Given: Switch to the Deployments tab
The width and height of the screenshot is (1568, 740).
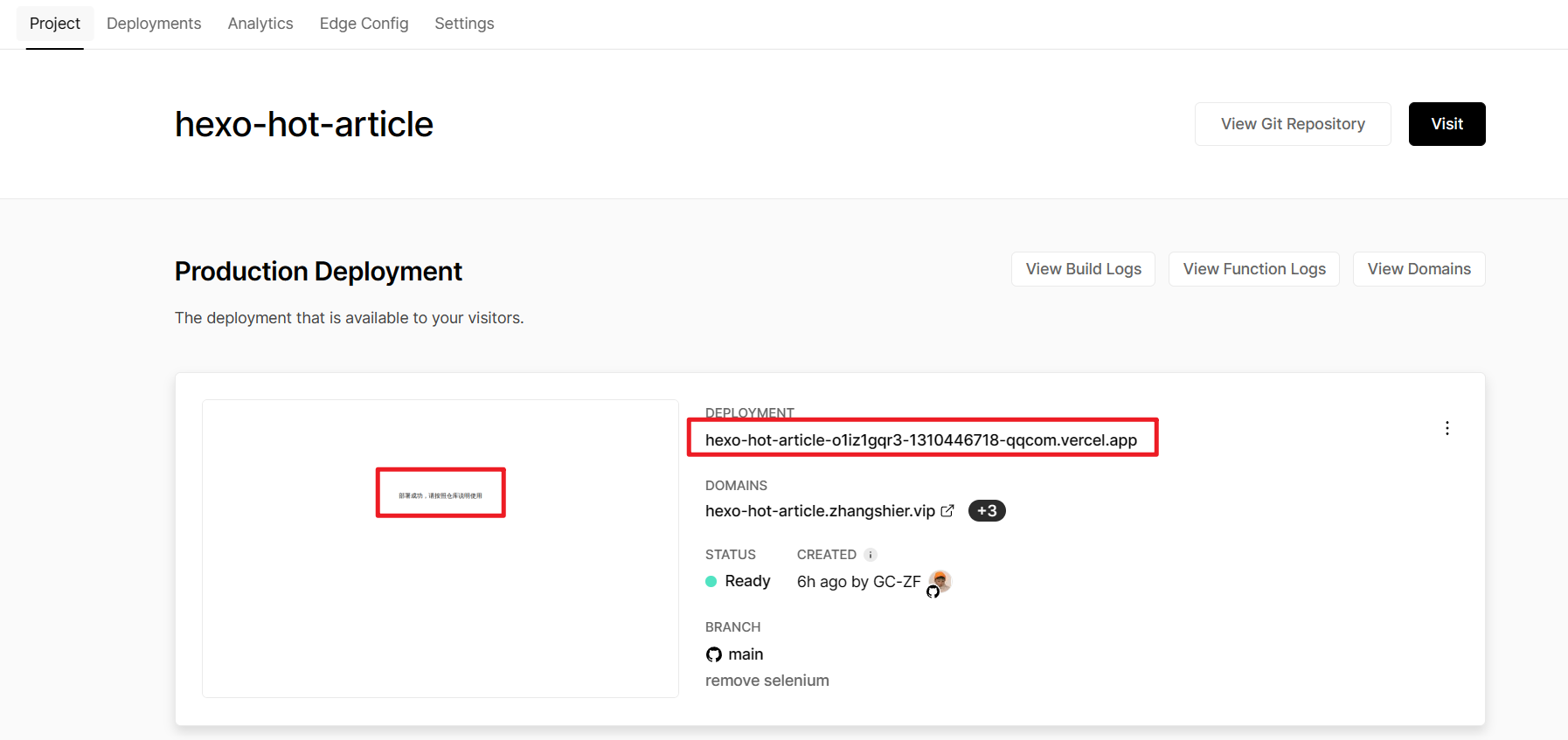Looking at the screenshot, I should coord(154,24).
